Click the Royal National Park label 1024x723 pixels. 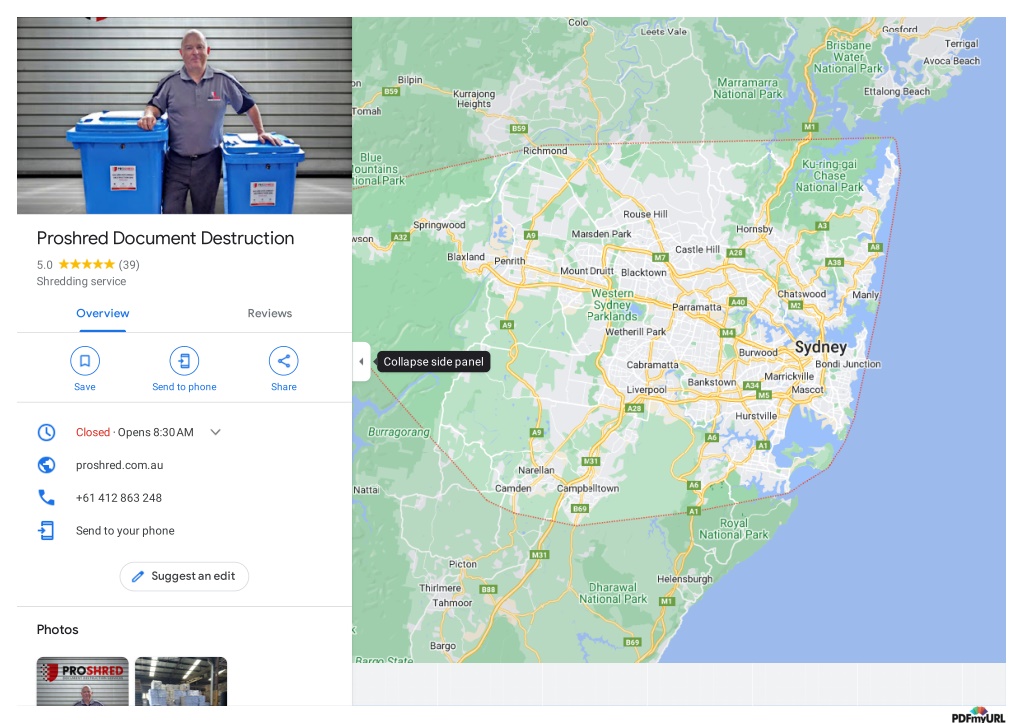734,529
